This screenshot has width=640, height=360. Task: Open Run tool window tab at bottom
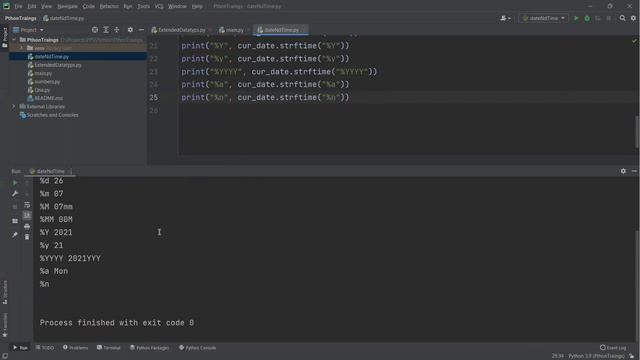coord(20,348)
